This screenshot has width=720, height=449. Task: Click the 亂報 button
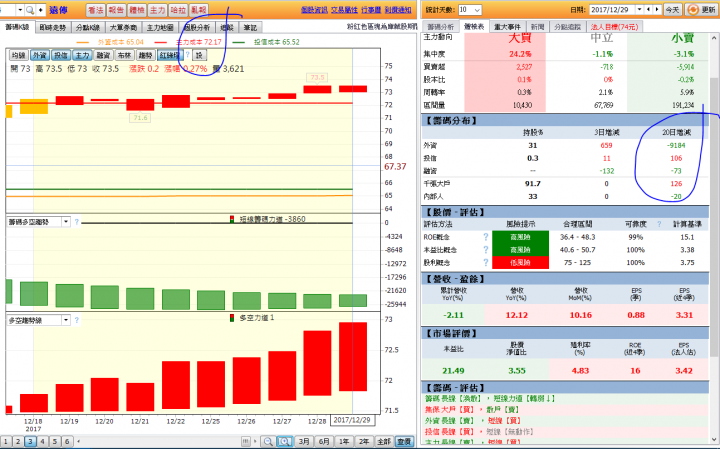tap(198, 10)
